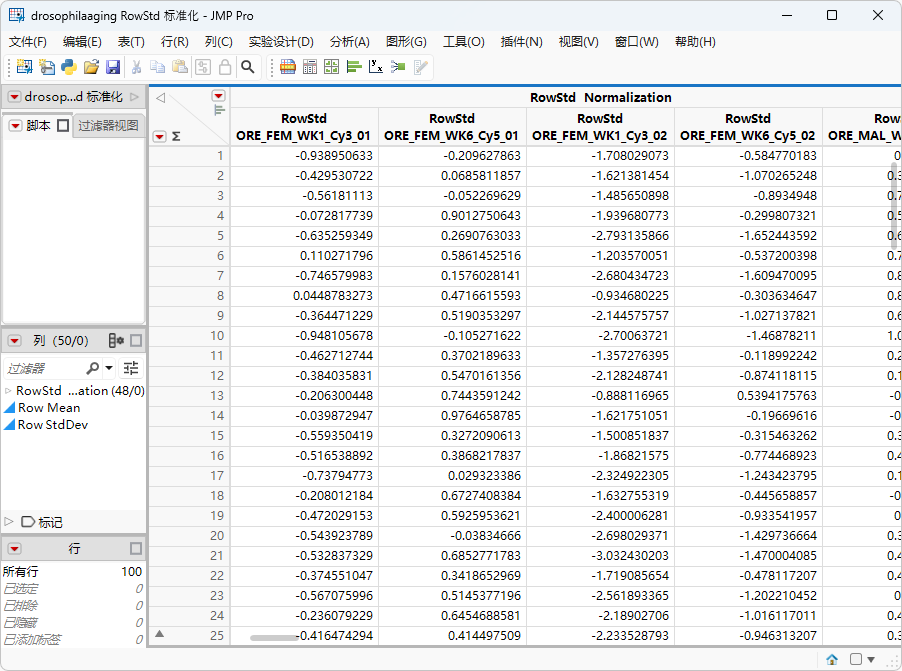Expand the RowStd ...ation (48/0) column group
The image size is (902, 671).
pyautogui.click(x=8, y=391)
